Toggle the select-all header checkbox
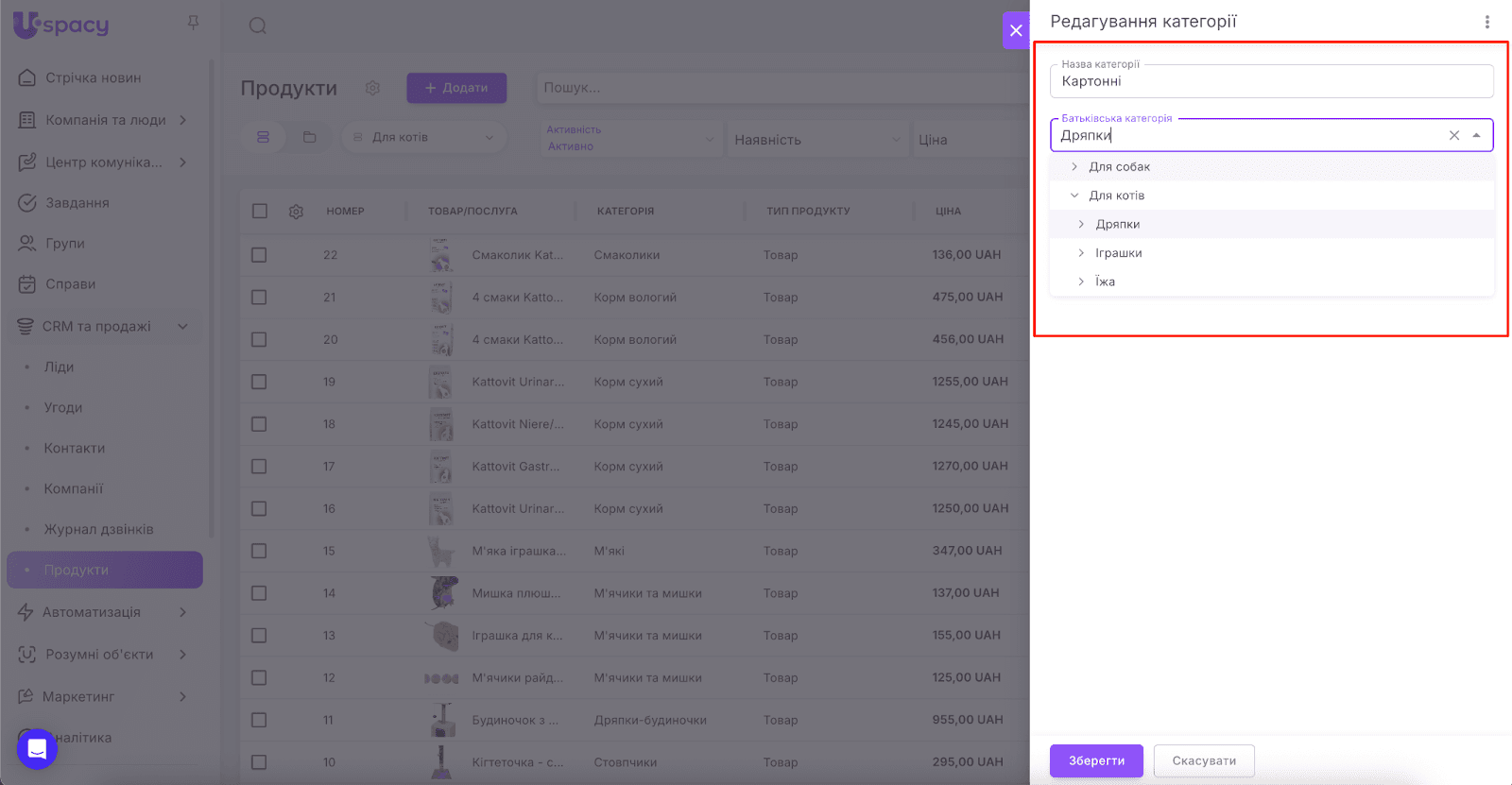The image size is (1512, 785). tap(260, 211)
